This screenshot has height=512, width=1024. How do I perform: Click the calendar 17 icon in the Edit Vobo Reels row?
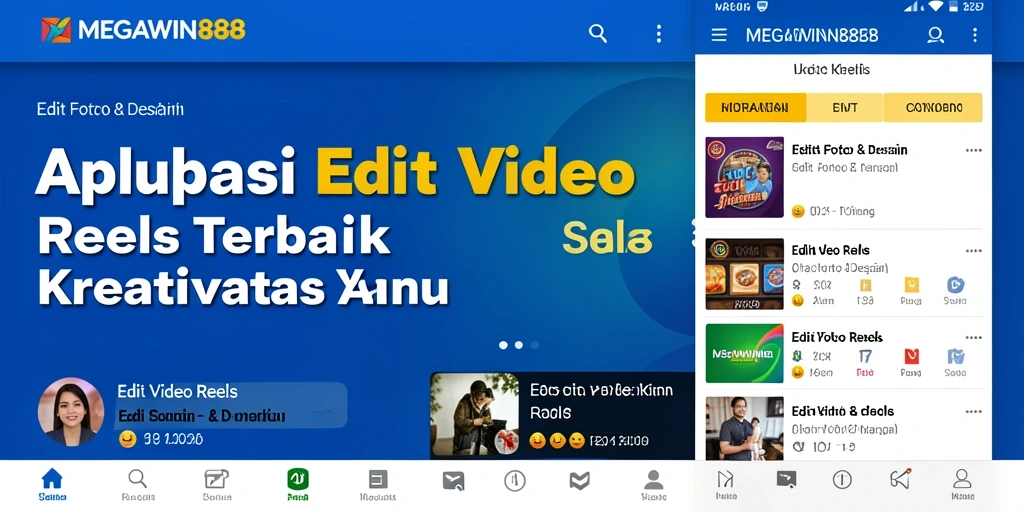865,357
